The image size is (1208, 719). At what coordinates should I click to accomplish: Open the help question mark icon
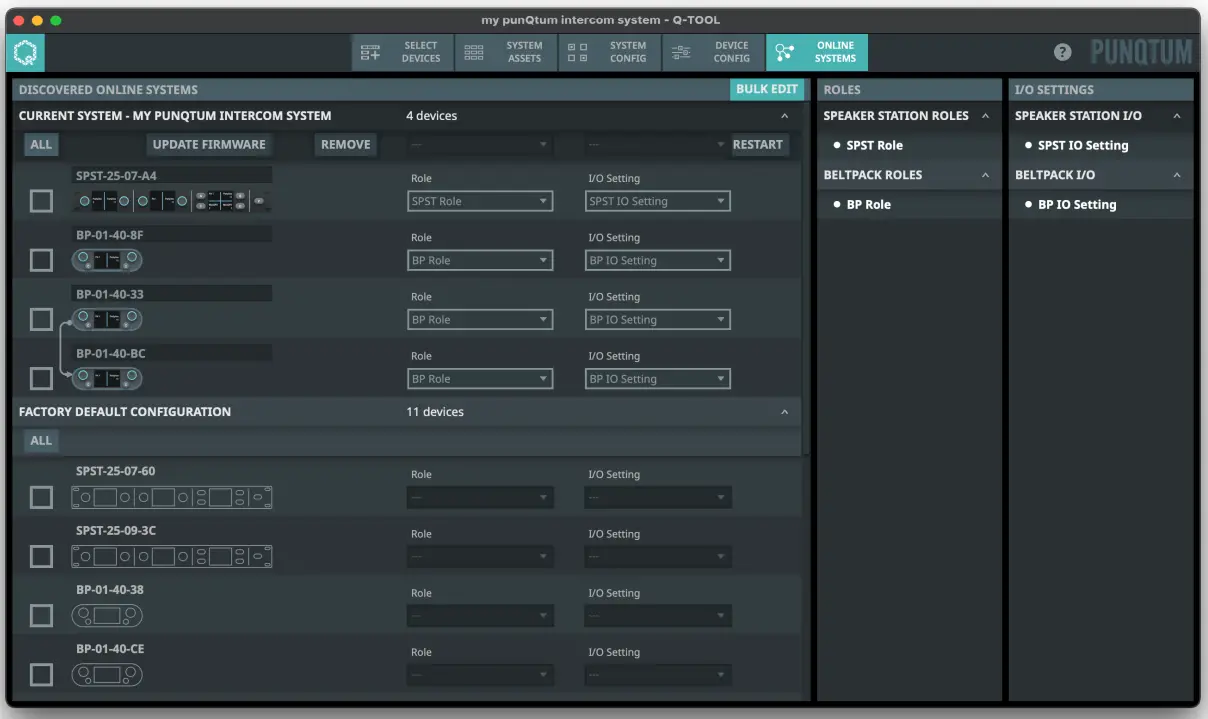tap(1063, 52)
